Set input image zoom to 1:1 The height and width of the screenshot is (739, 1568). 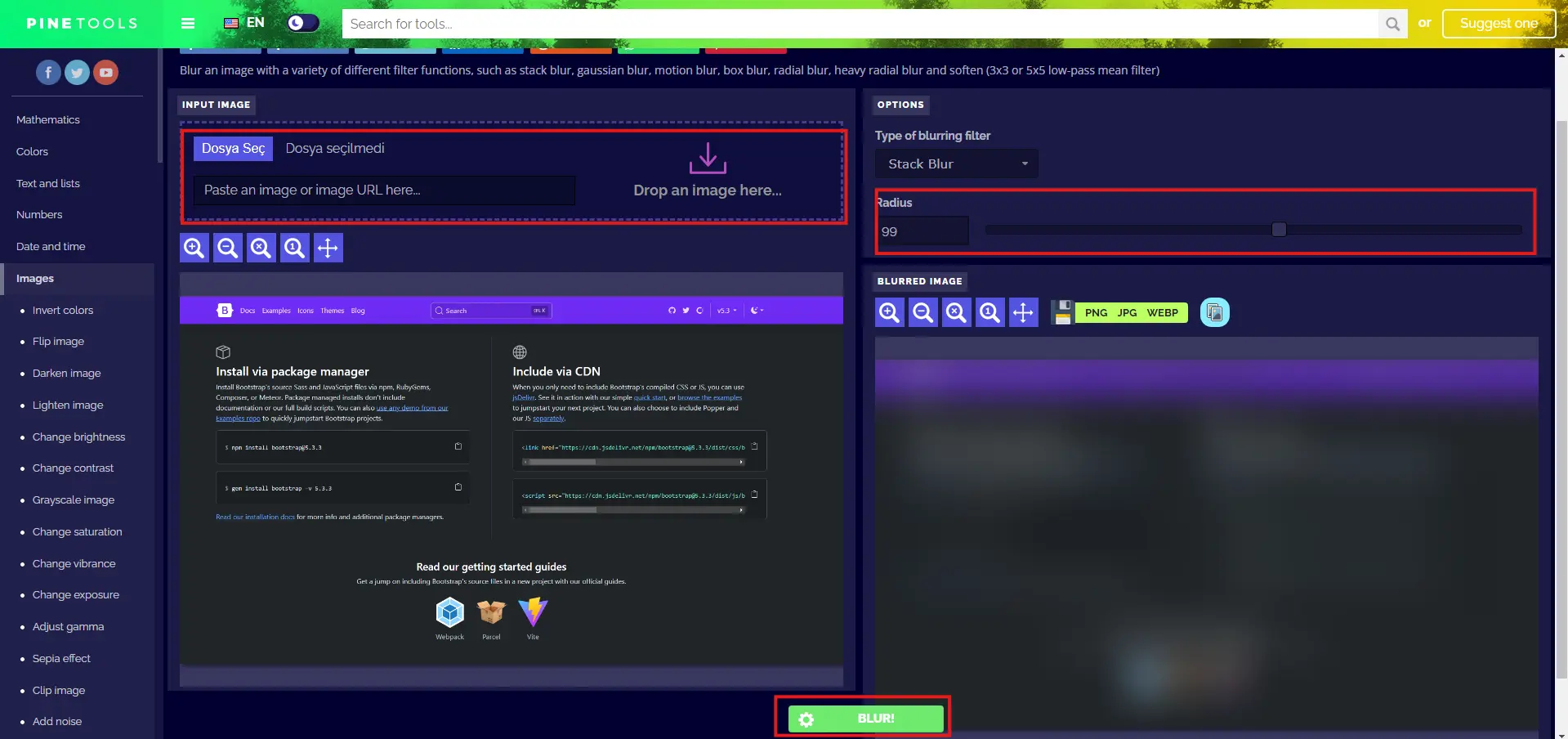coord(294,248)
